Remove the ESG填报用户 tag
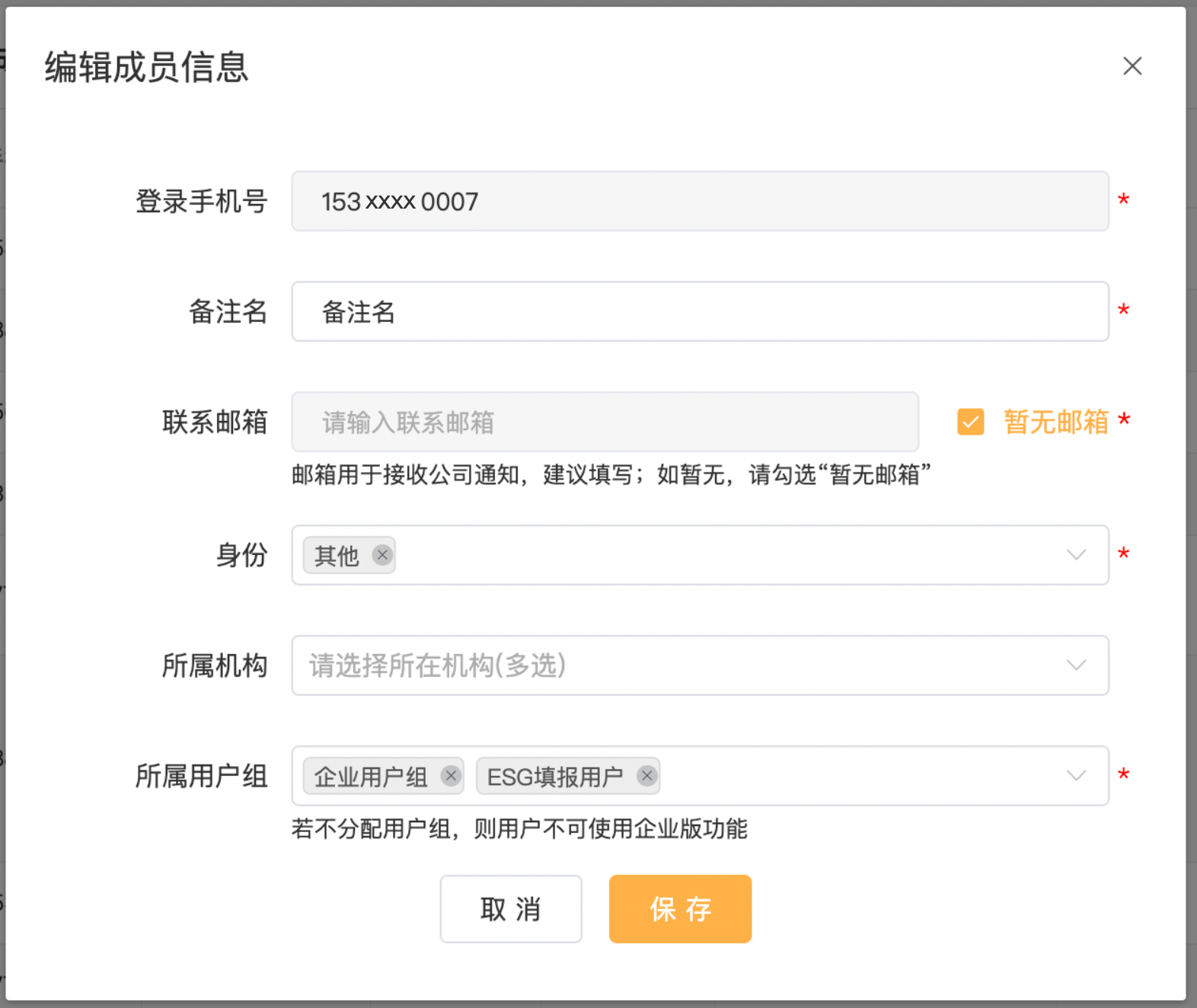 (647, 776)
